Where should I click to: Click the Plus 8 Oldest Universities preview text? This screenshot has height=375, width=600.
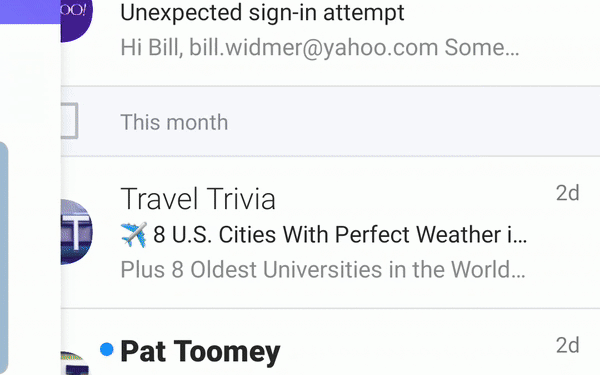click(x=323, y=269)
